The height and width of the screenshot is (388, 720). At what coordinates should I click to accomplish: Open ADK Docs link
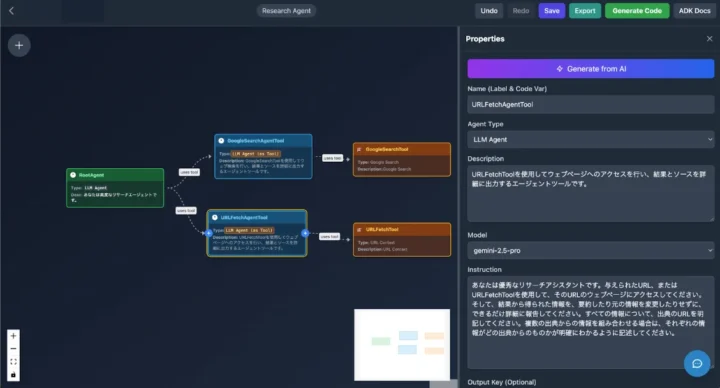(x=694, y=11)
